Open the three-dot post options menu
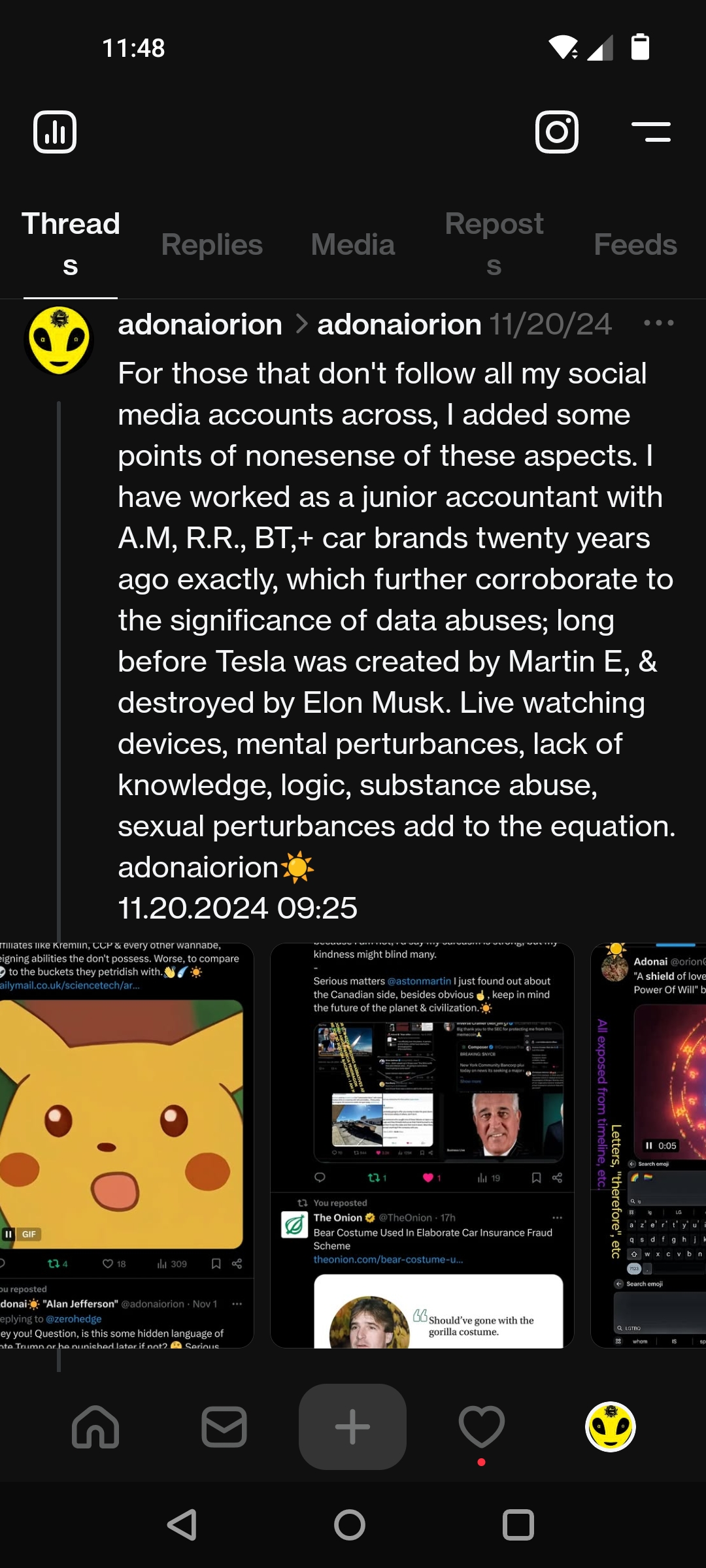 pos(658,323)
